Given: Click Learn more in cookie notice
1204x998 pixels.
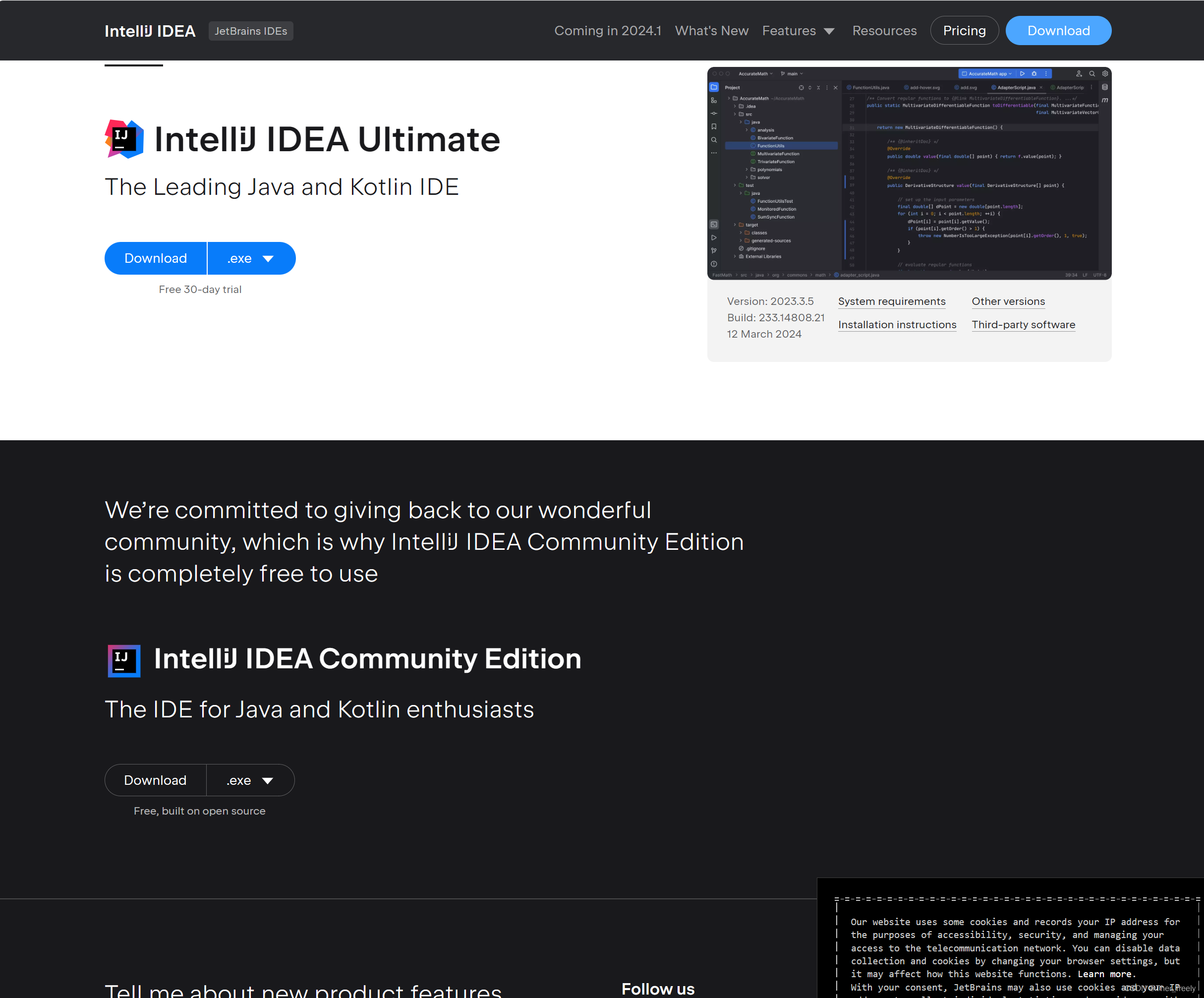Looking at the screenshot, I should (1104, 974).
